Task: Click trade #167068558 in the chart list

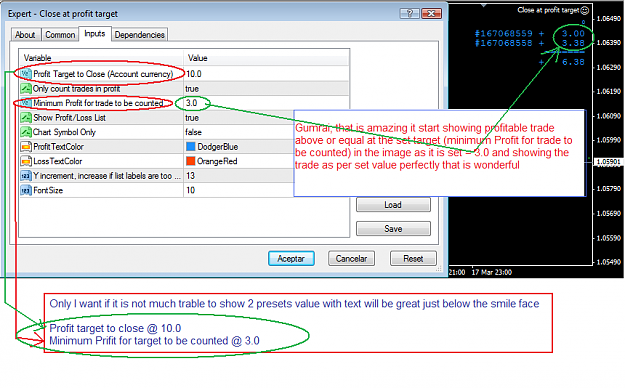Action: point(503,43)
